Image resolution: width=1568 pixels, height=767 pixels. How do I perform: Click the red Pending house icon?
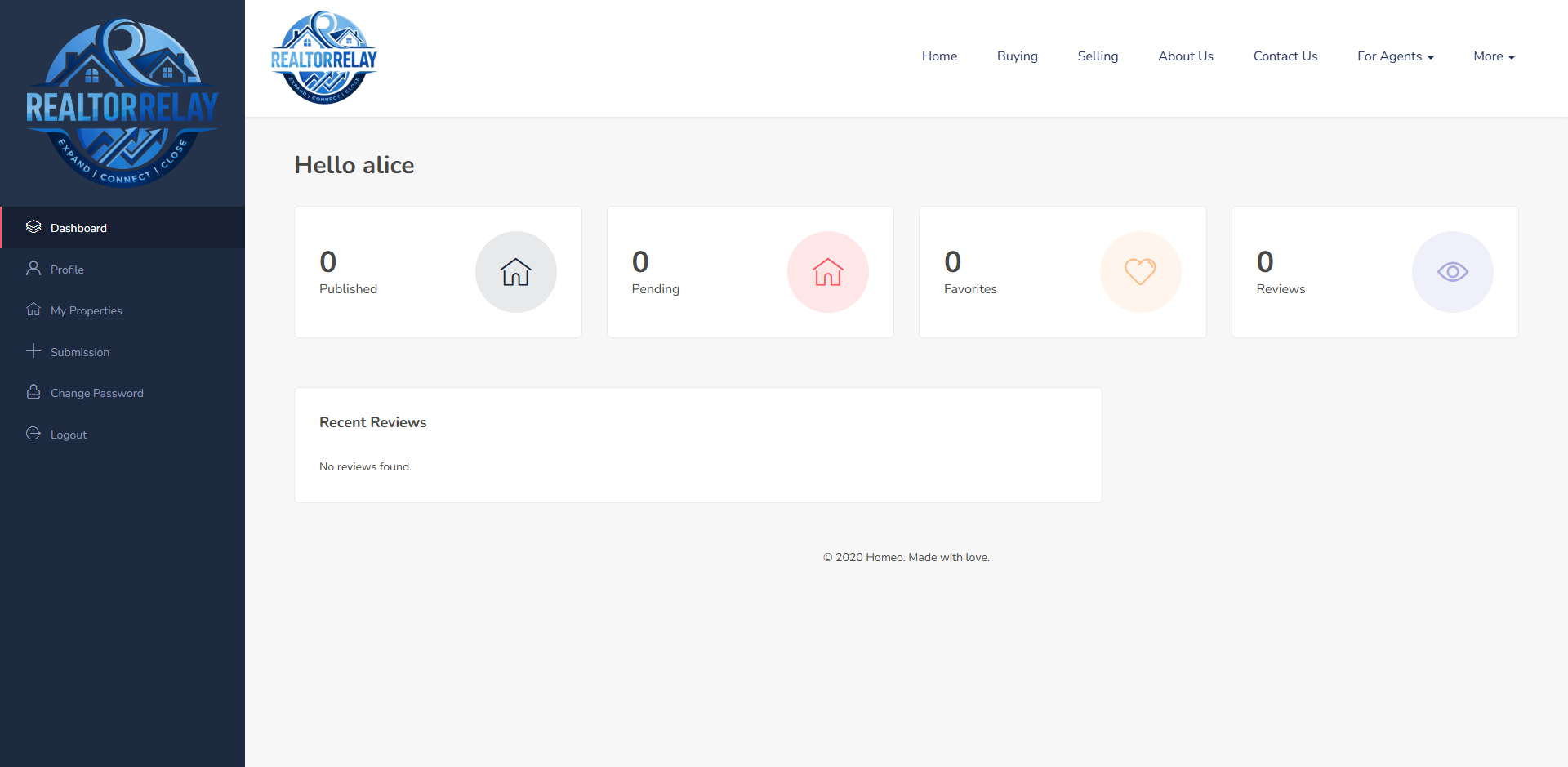[x=827, y=272]
